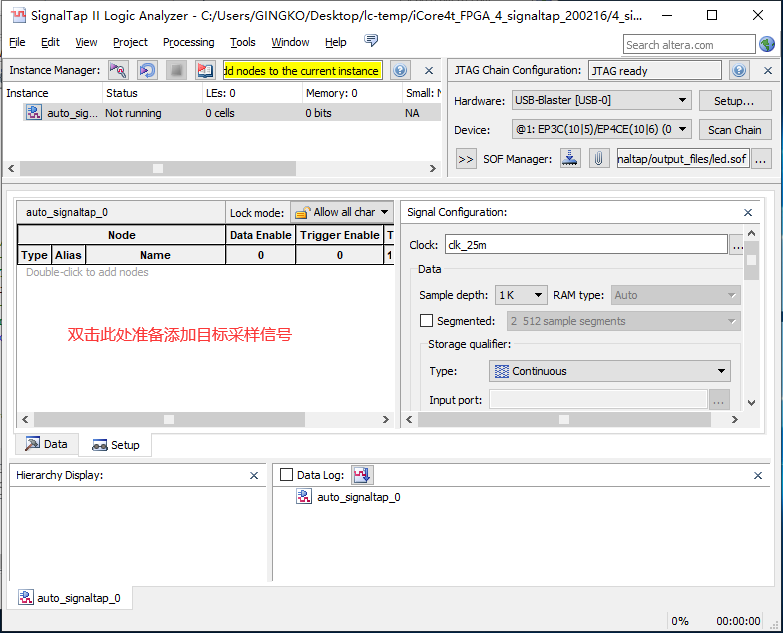783x633 pixels.
Task: Open the Hardware USB-Blaster dropdown
Action: (x=601, y=101)
